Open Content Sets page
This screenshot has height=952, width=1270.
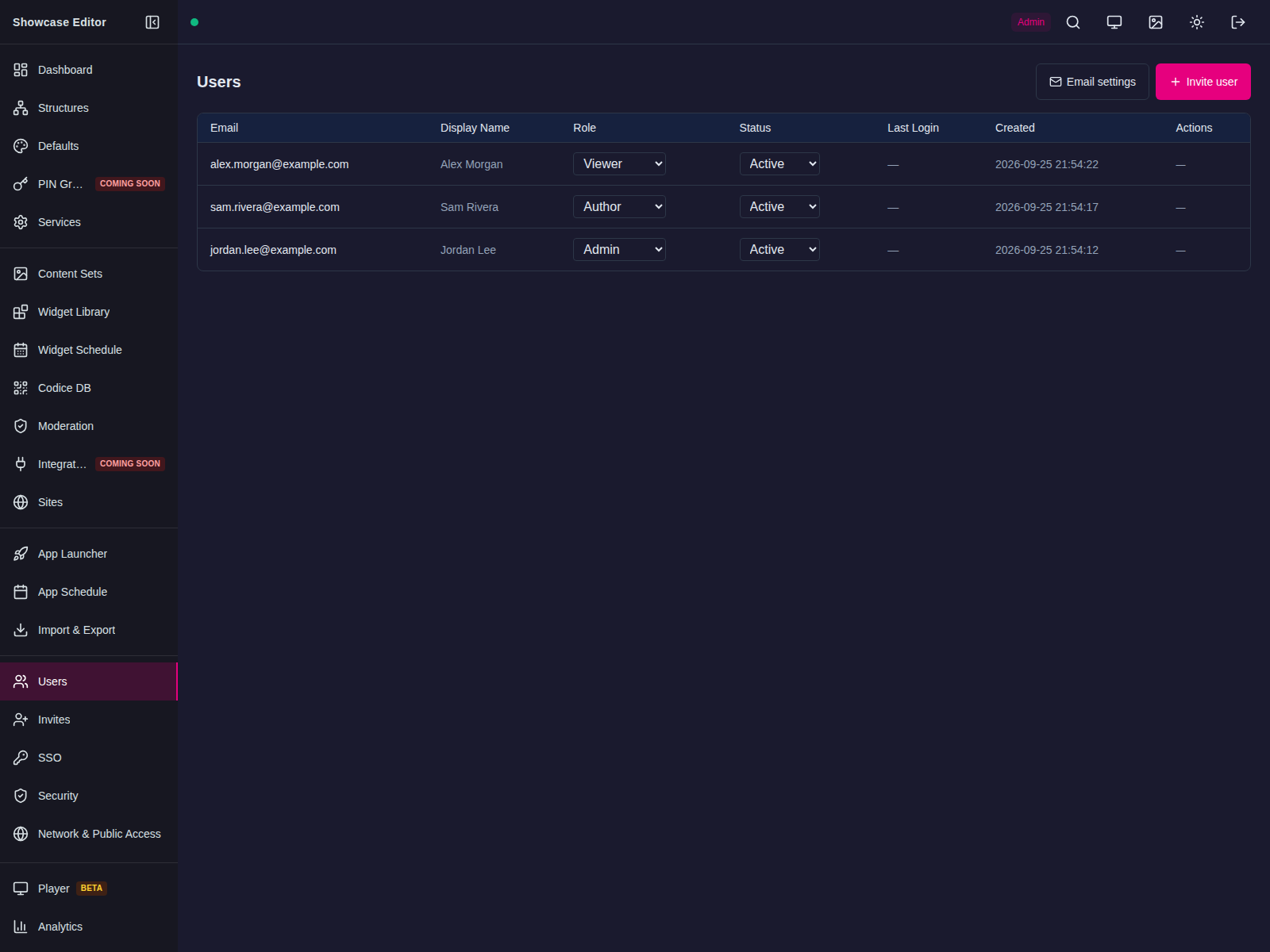pos(89,274)
